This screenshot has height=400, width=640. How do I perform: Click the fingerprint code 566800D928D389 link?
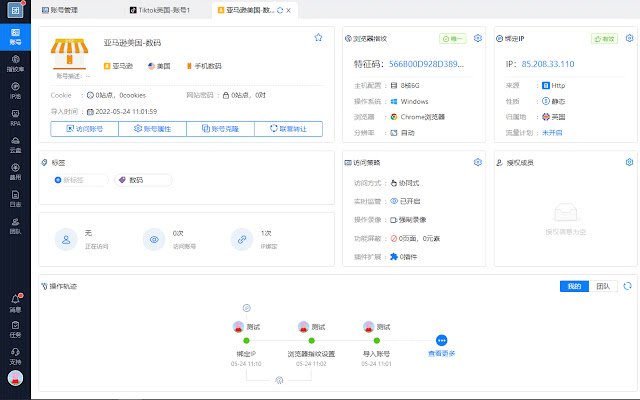click(x=426, y=64)
